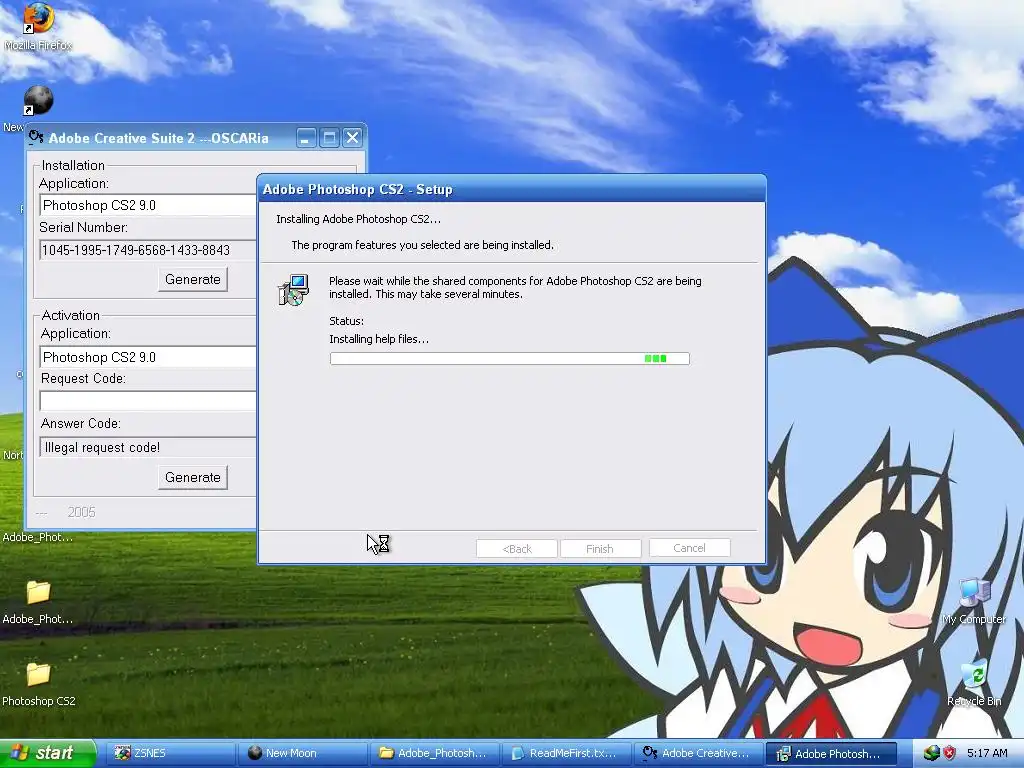1024x768 pixels.
Task: Open the New Moon browser desktop icon
Action: 38,100
